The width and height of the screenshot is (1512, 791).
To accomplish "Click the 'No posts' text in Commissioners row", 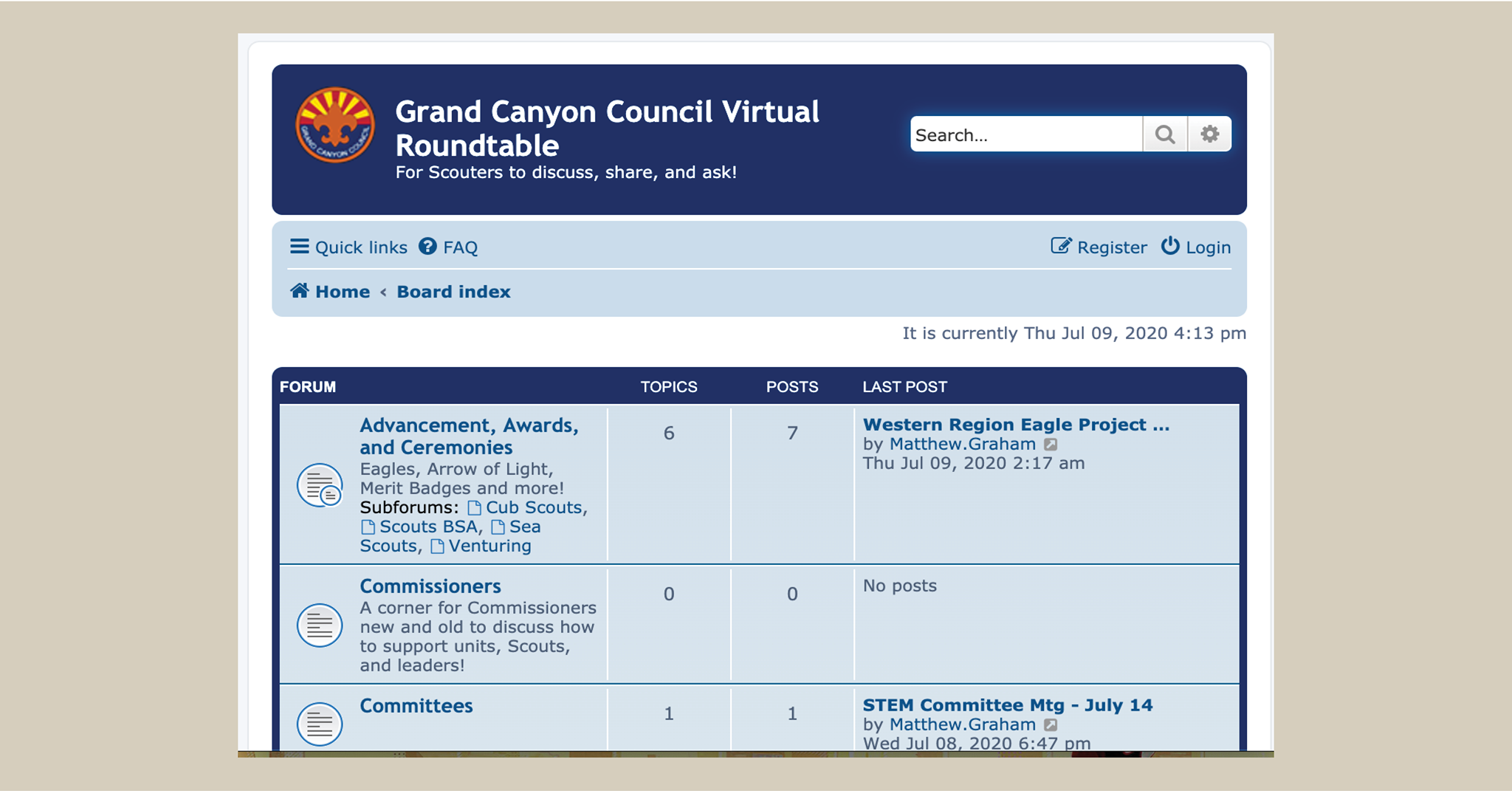I will point(900,586).
